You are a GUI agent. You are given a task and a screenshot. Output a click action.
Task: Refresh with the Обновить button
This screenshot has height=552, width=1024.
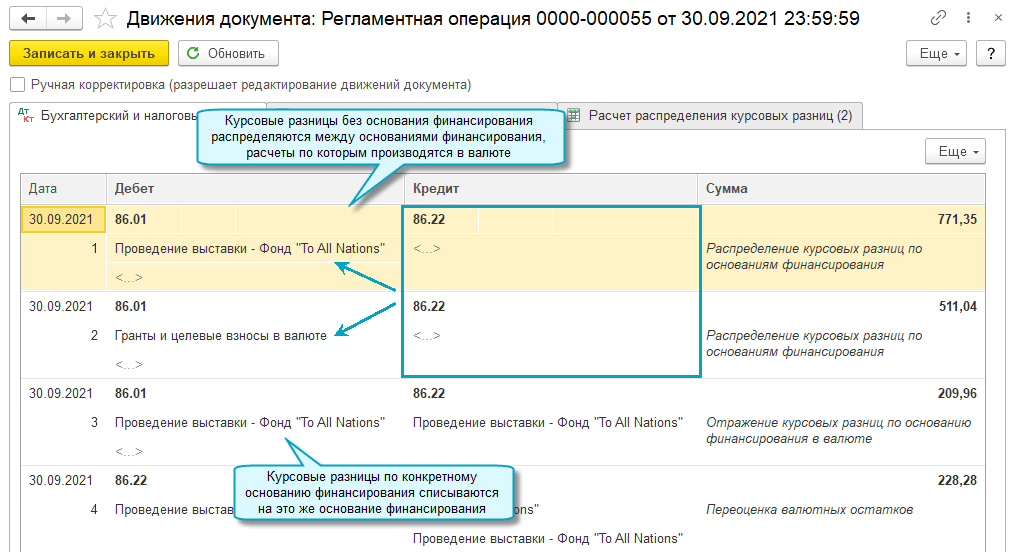(x=228, y=54)
